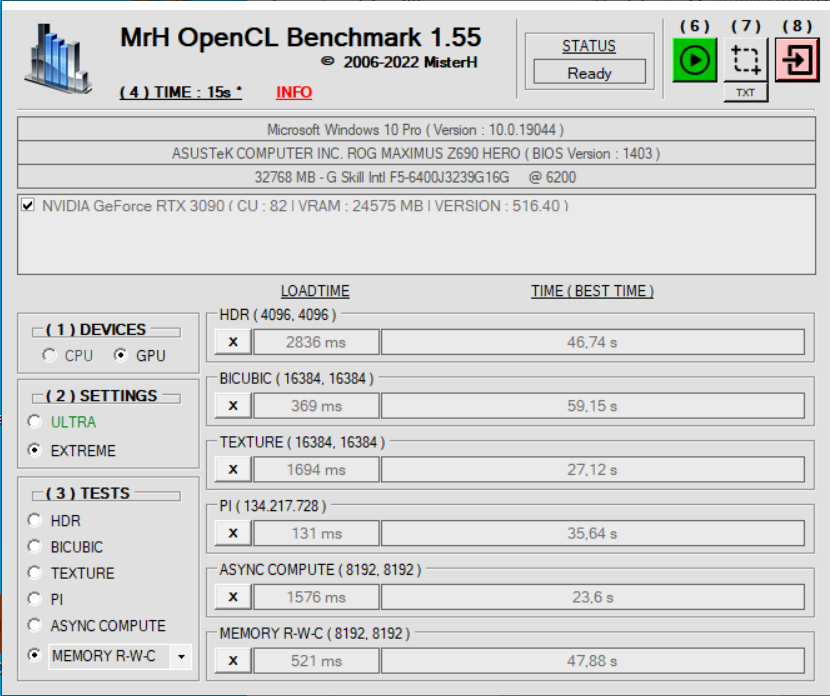Image resolution: width=830 pixels, height=696 pixels.
Task: Click the BICUBIC loadtime field 369 ms
Action: point(317,405)
